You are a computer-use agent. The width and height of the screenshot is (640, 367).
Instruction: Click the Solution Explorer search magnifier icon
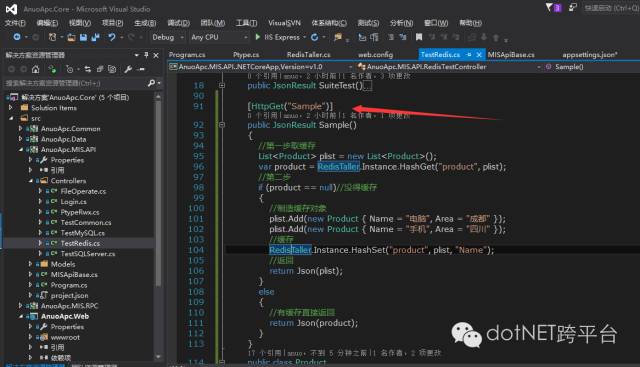pyautogui.click(x=151, y=83)
